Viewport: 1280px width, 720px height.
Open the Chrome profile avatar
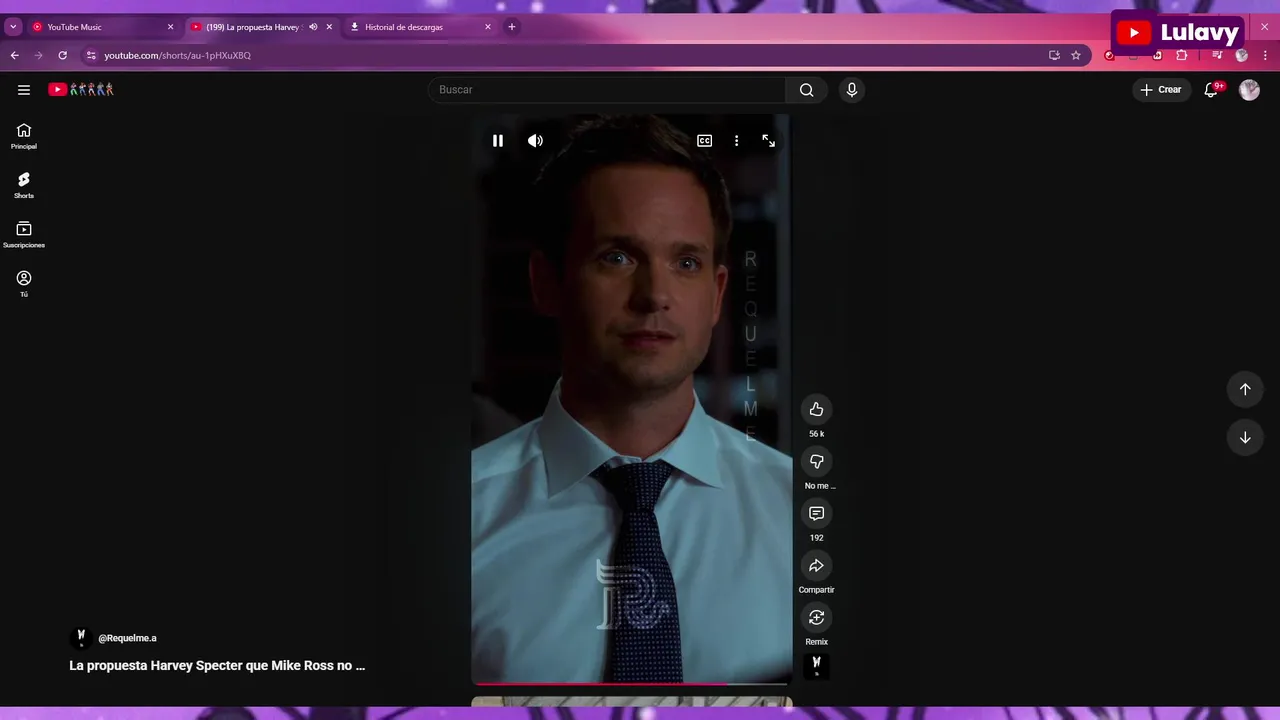[1242, 55]
